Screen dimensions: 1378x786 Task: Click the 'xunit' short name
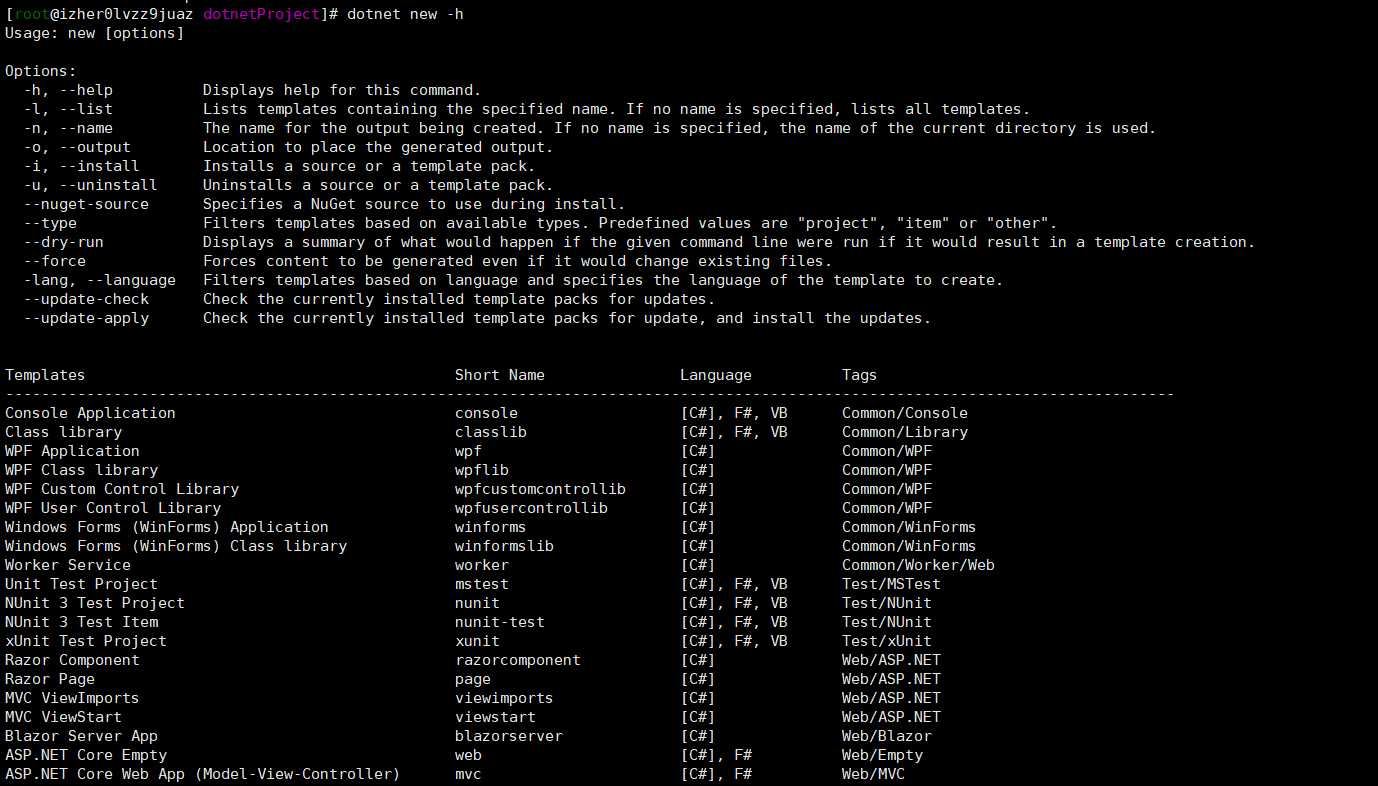click(x=478, y=641)
